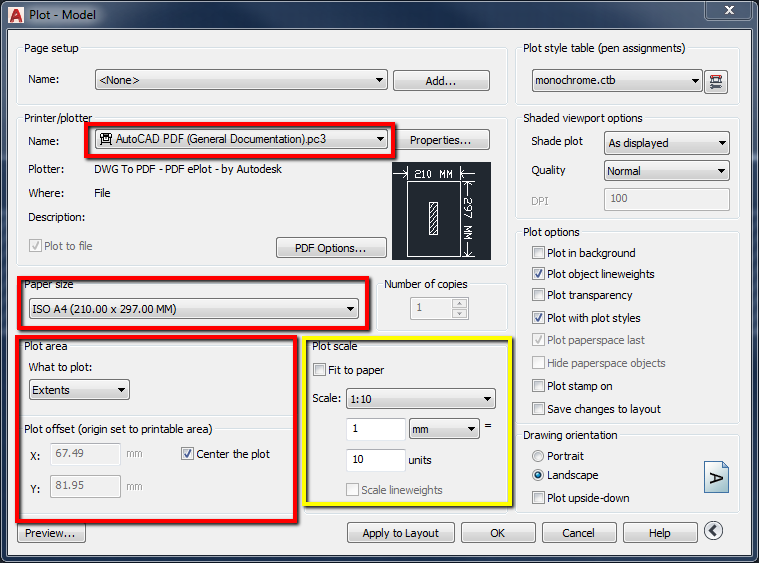This screenshot has height=563, width=759.
Task: Enable Plot in background checkbox
Action: 538,253
